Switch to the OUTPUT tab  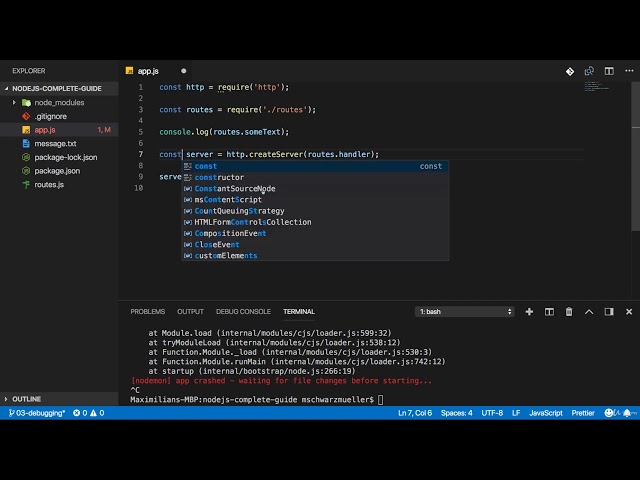tap(190, 312)
